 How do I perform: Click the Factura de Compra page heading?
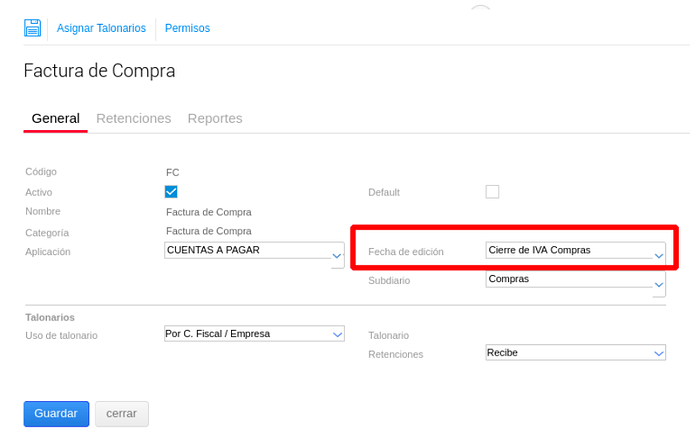coord(99,71)
